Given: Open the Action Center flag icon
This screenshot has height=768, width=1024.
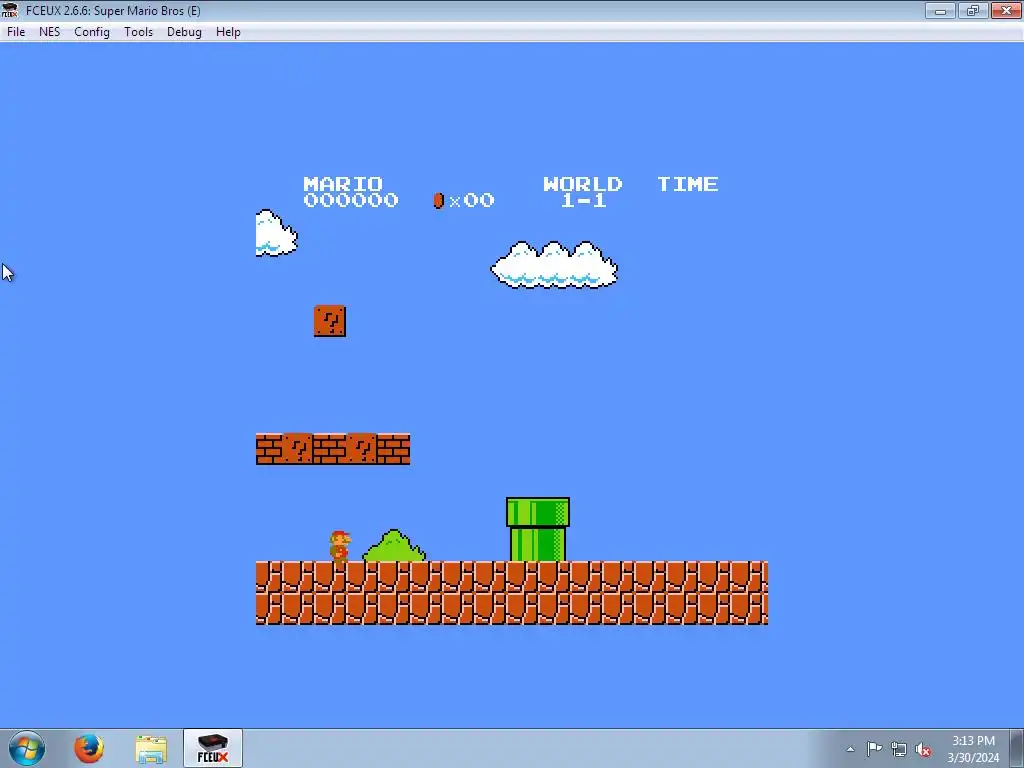Looking at the screenshot, I should (x=874, y=749).
